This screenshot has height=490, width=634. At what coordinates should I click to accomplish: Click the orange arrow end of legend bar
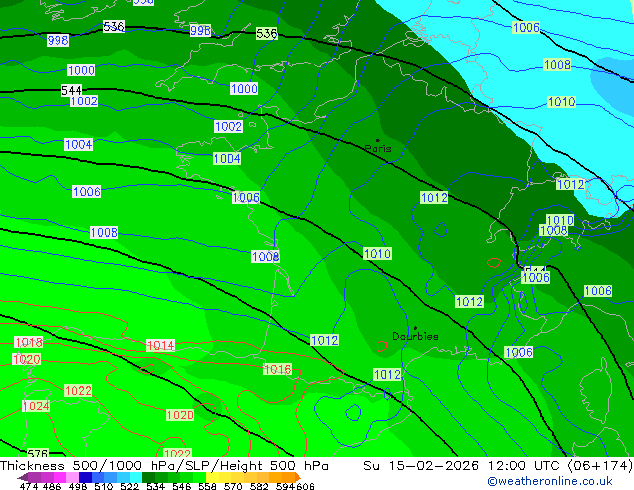[298, 477]
